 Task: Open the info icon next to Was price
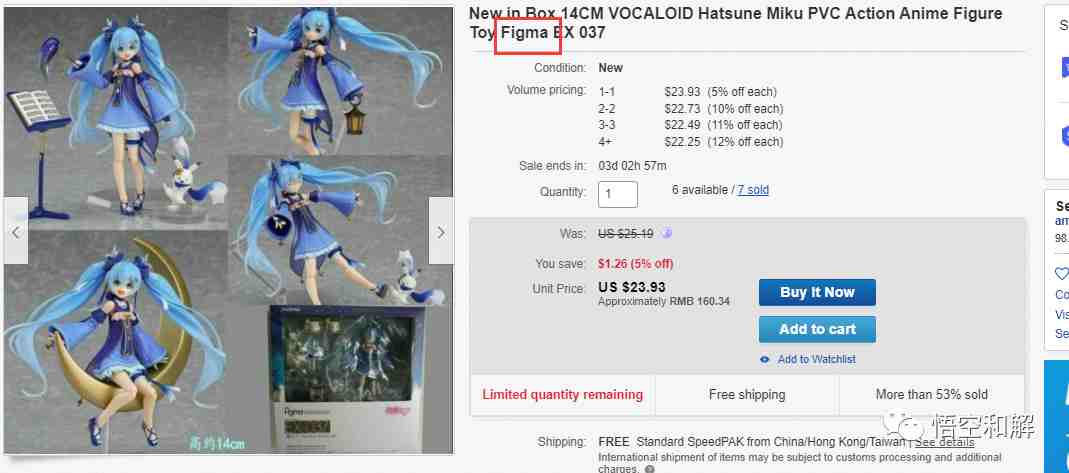[666, 234]
